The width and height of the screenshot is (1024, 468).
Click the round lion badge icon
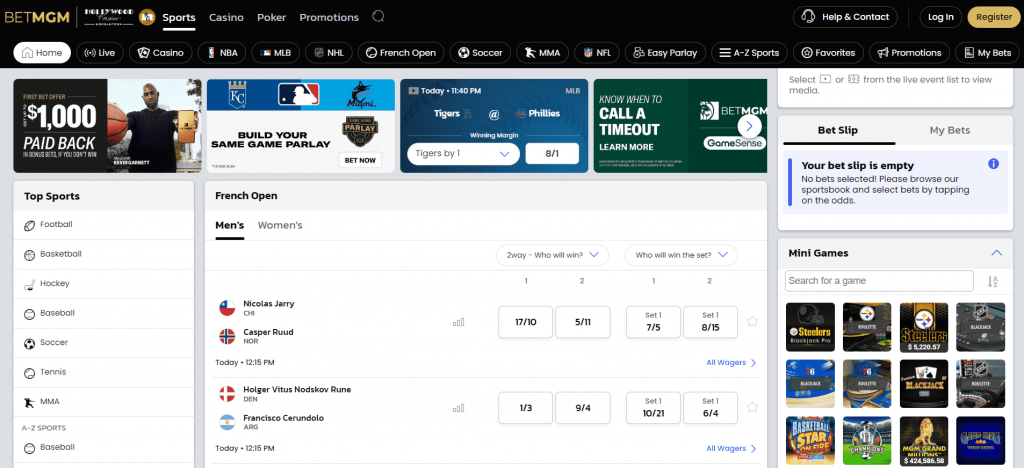(x=147, y=17)
